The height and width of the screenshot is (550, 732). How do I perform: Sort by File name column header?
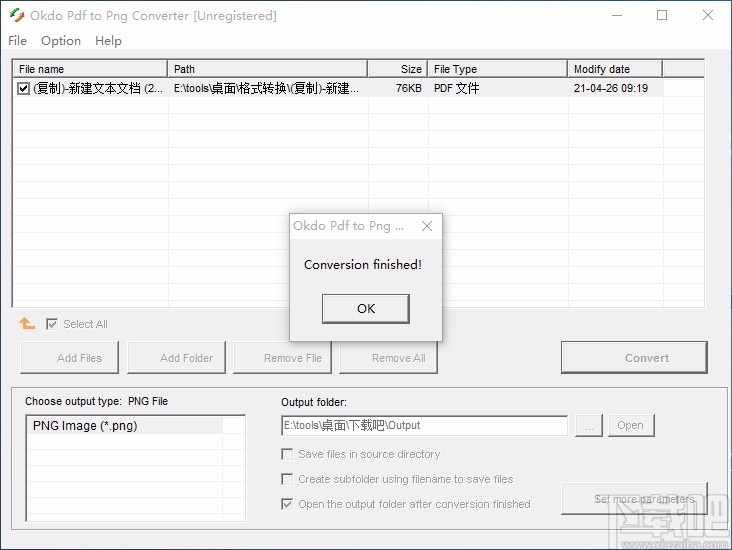(90, 69)
